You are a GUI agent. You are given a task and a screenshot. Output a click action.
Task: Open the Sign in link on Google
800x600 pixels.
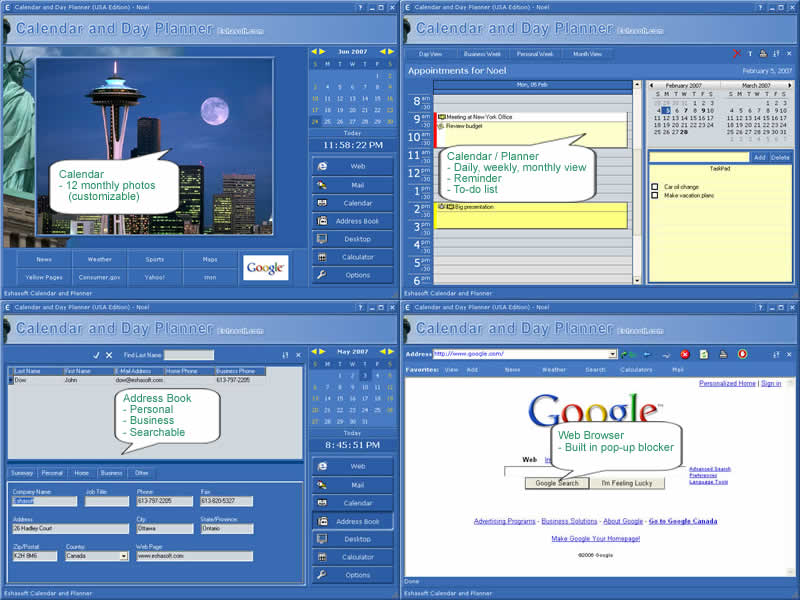click(x=771, y=383)
